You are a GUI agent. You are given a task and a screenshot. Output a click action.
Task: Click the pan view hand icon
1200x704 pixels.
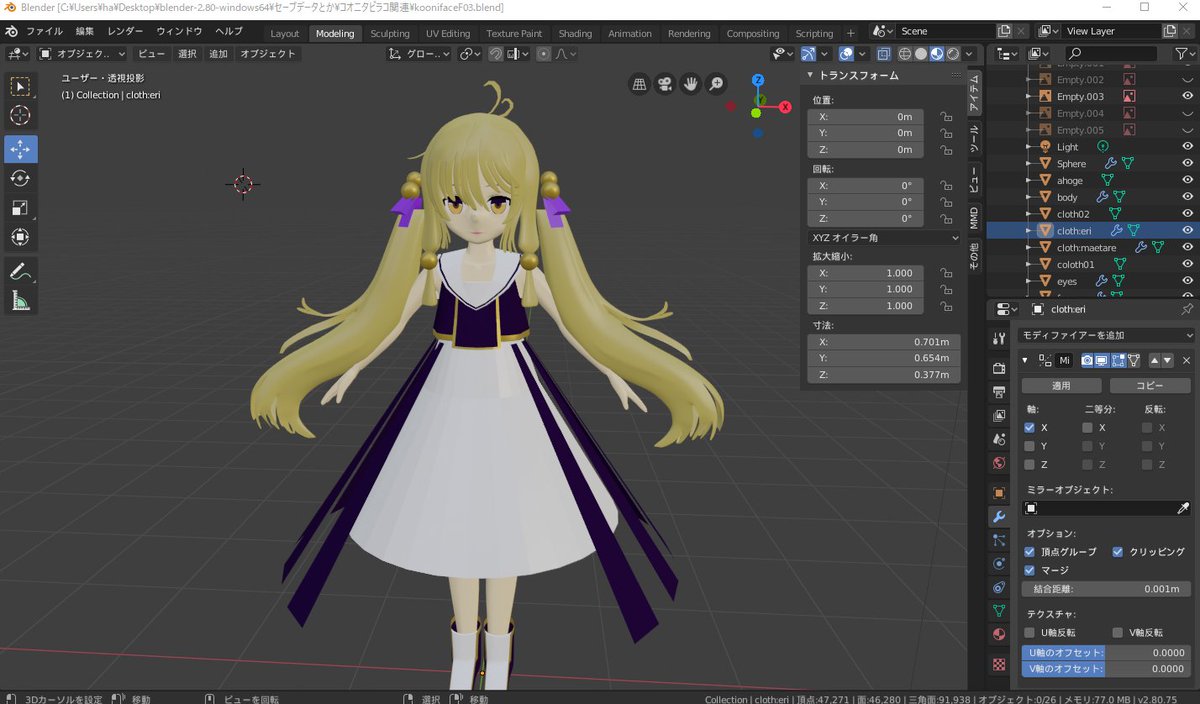[x=691, y=85]
